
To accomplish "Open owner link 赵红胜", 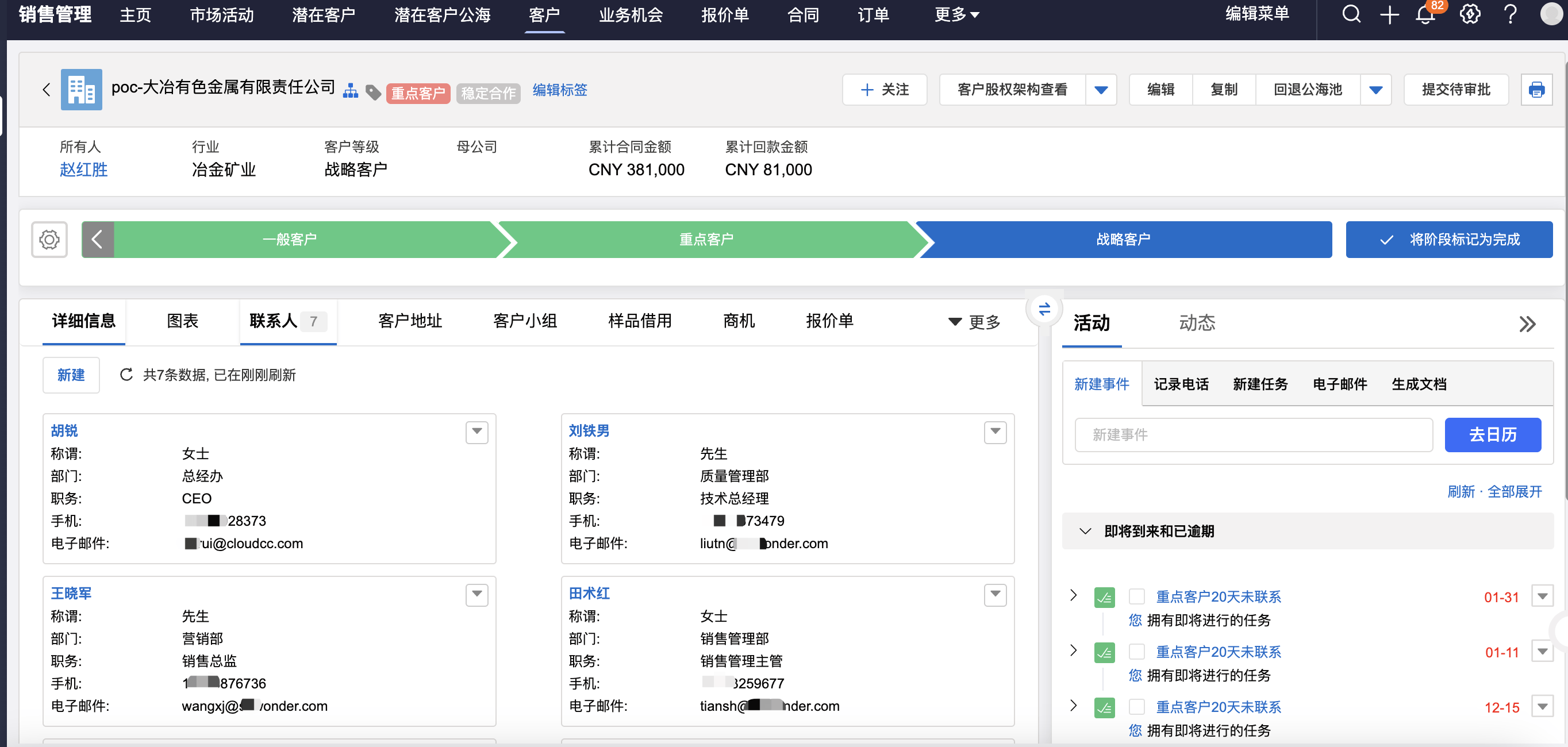I will [83, 170].
